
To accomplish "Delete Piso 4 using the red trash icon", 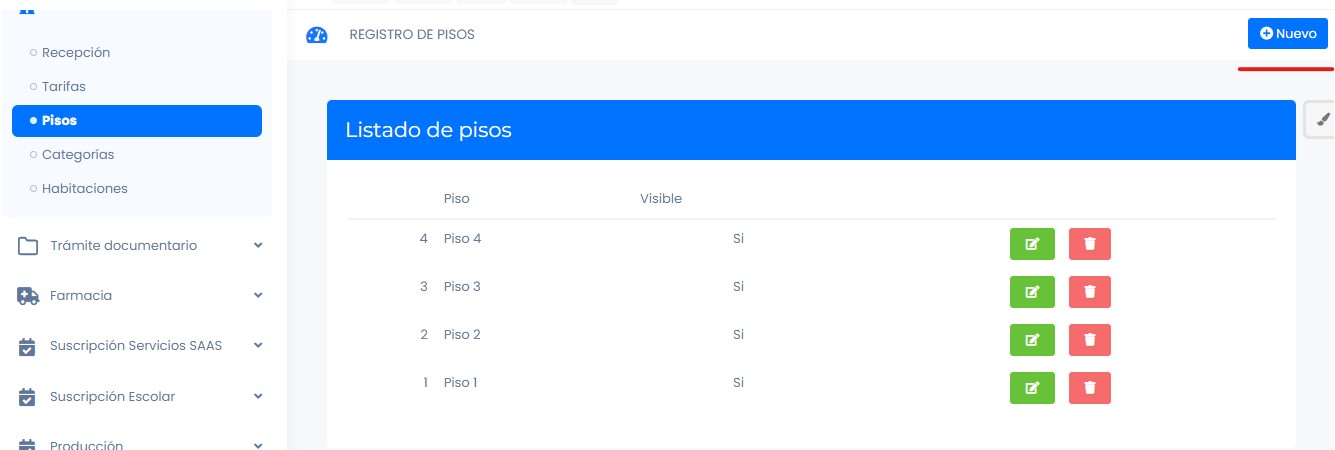I will (x=1089, y=244).
